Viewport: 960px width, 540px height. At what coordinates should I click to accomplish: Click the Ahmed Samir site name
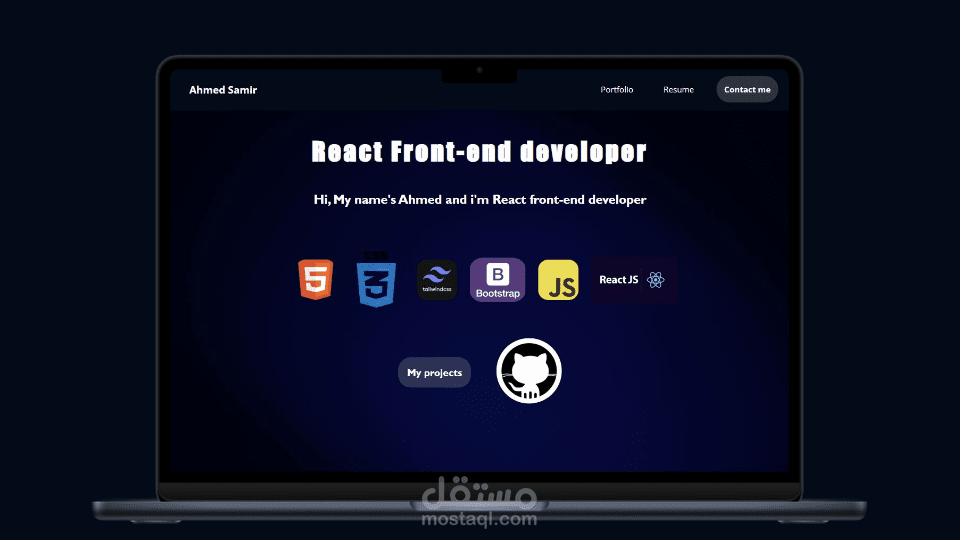coord(223,90)
